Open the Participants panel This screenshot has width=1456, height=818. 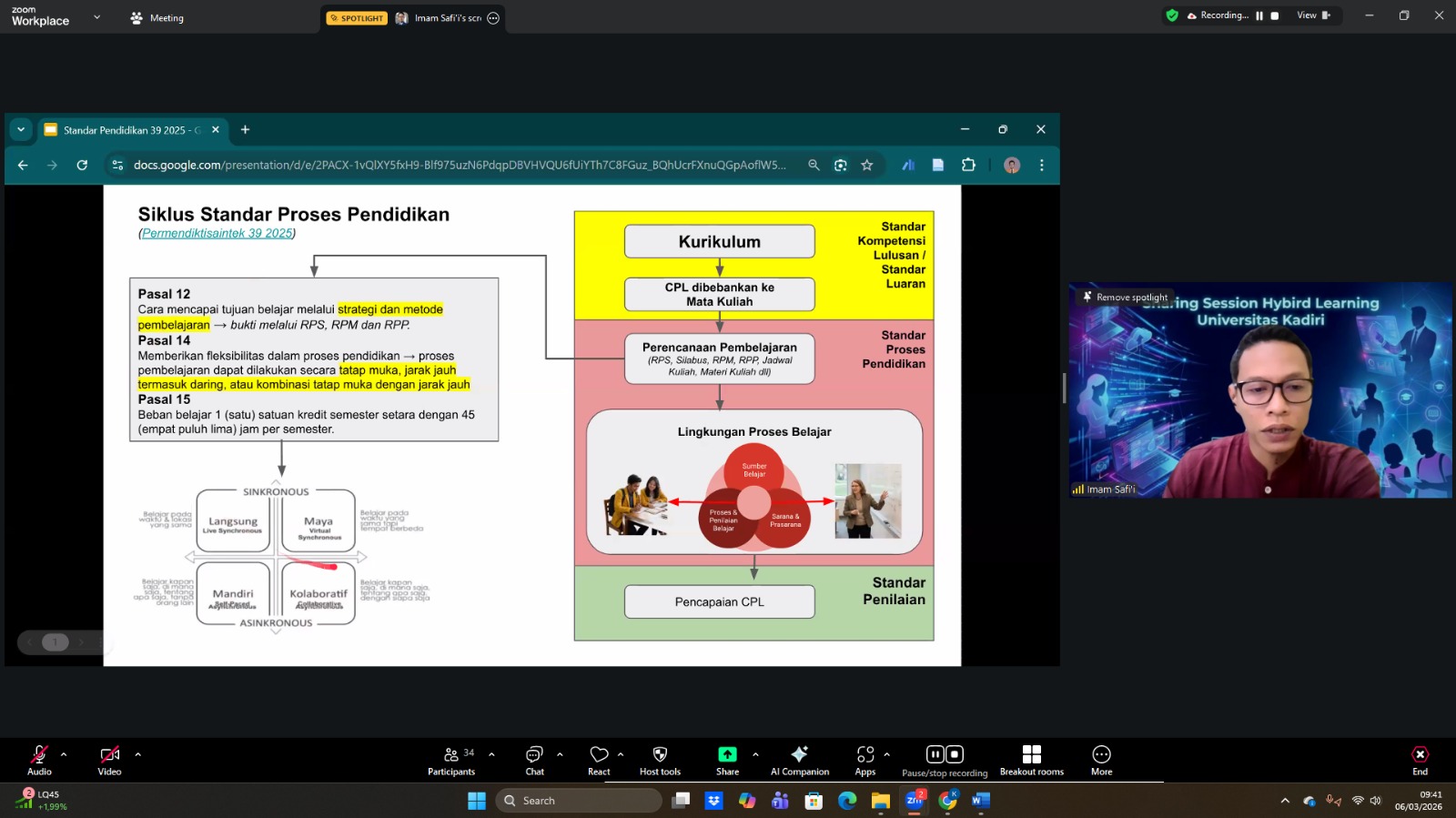pyautogui.click(x=451, y=760)
